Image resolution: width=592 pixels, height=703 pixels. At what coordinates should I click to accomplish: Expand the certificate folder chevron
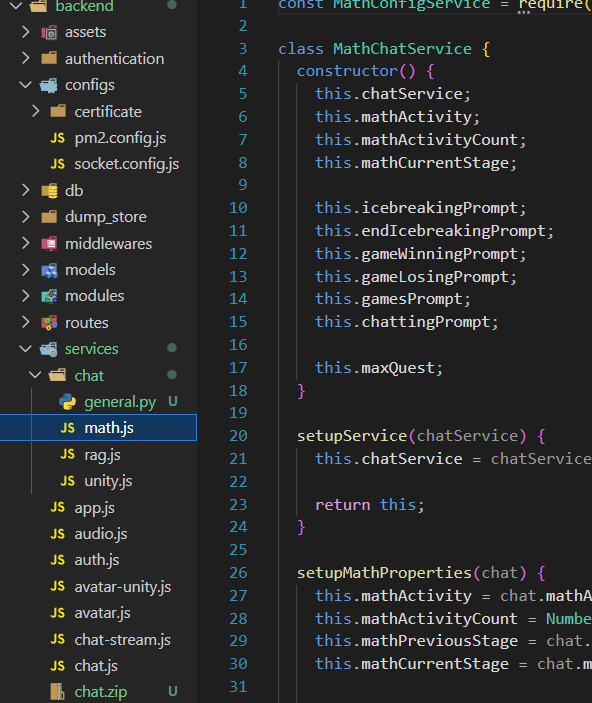click(x=35, y=111)
